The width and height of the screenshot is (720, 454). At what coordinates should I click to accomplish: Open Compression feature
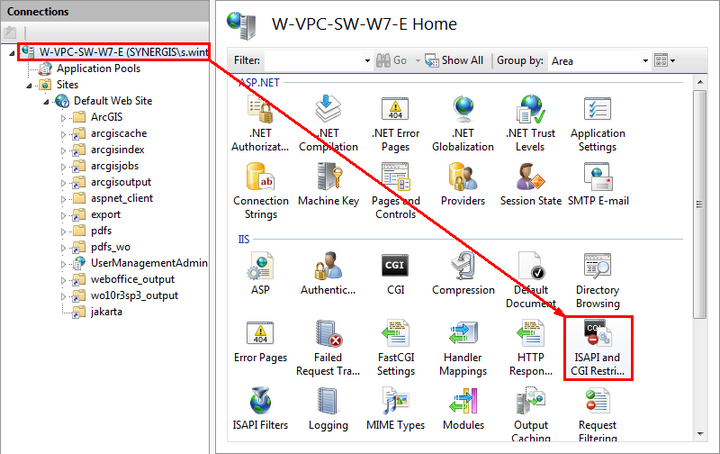point(463,273)
